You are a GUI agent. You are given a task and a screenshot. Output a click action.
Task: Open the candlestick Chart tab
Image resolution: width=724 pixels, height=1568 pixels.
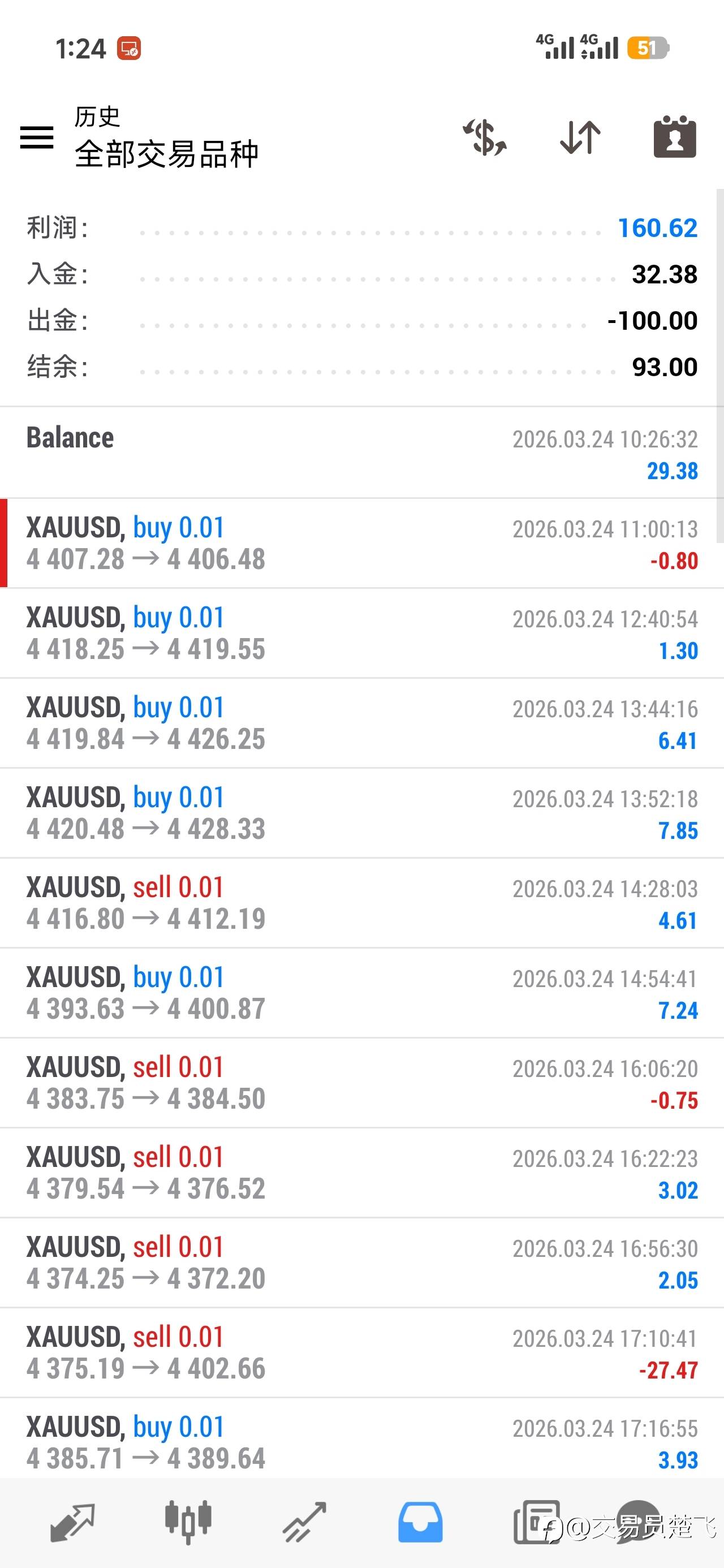point(188,1522)
